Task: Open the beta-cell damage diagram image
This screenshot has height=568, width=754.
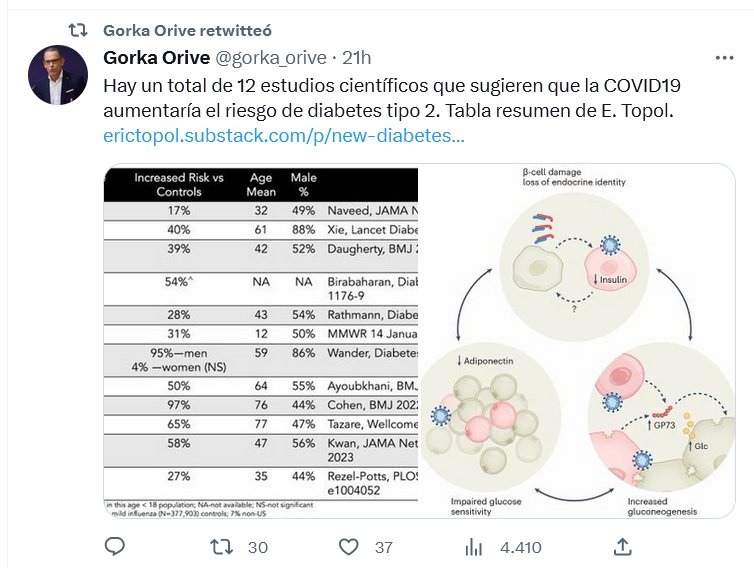Action: pos(585,340)
